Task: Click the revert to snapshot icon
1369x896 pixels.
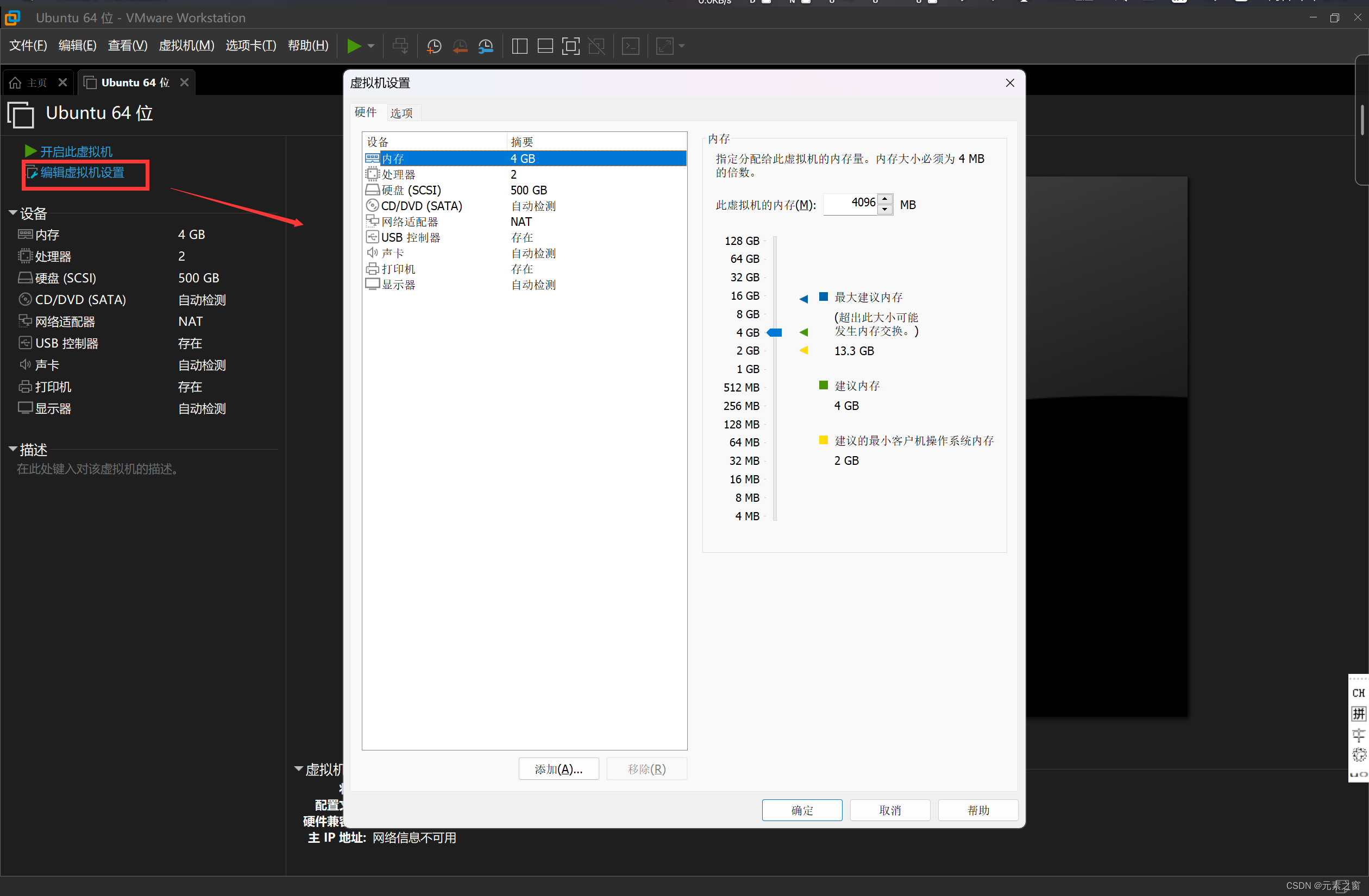Action: (460, 46)
